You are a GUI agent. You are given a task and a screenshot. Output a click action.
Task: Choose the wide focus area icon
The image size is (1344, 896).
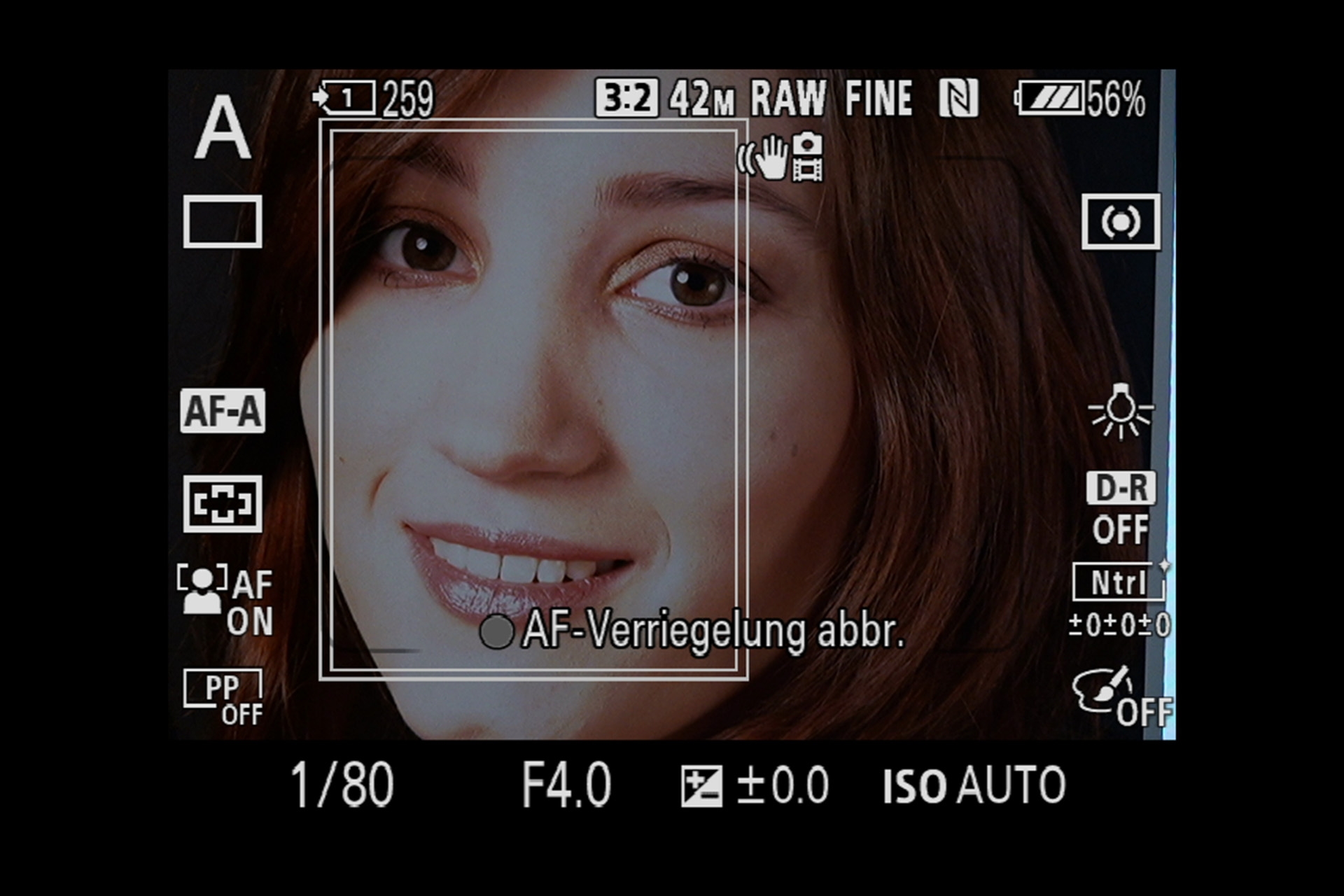click(223, 504)
